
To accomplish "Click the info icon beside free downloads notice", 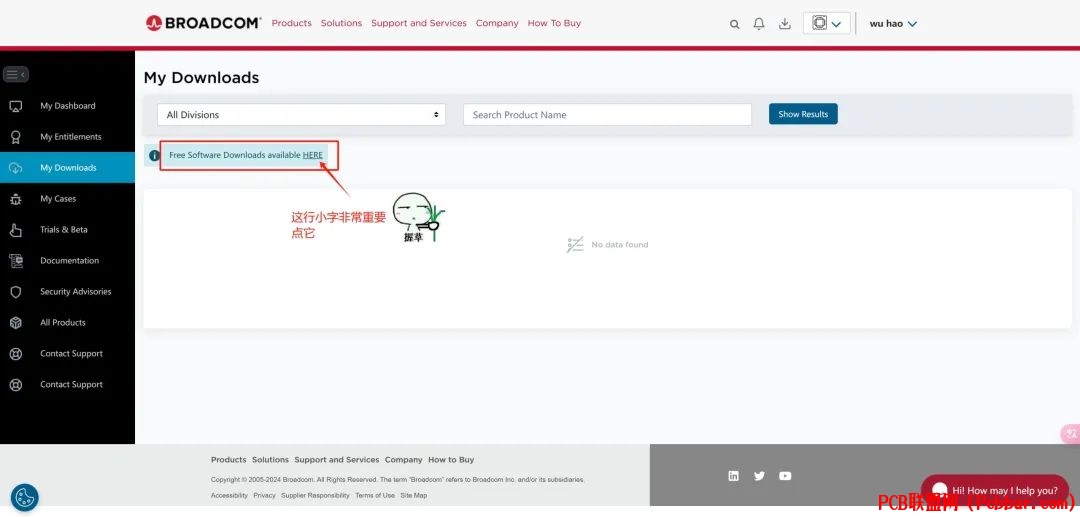I will tap(154, 156).
